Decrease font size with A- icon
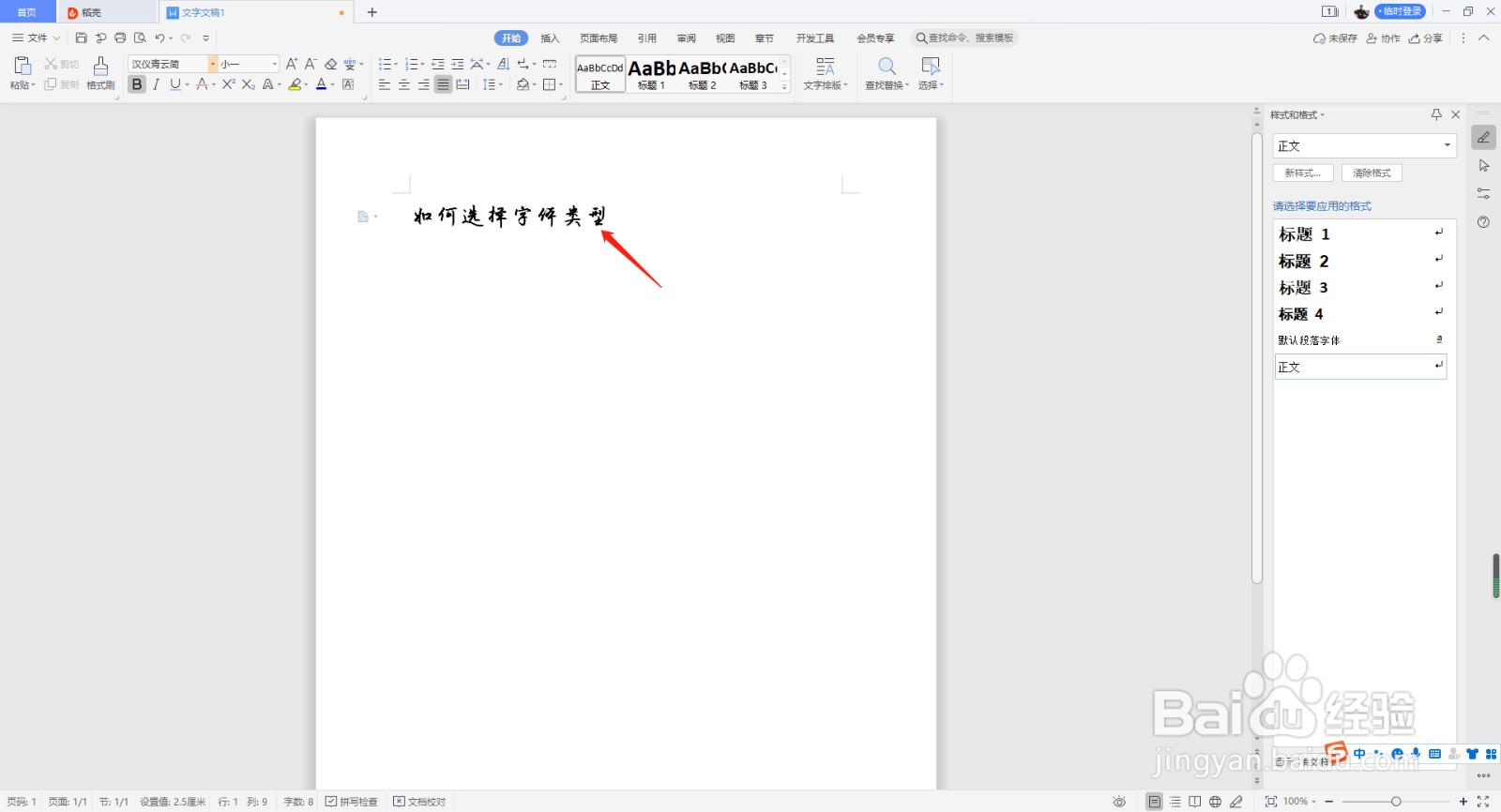The image size is (1501, 812). (311, 64)
